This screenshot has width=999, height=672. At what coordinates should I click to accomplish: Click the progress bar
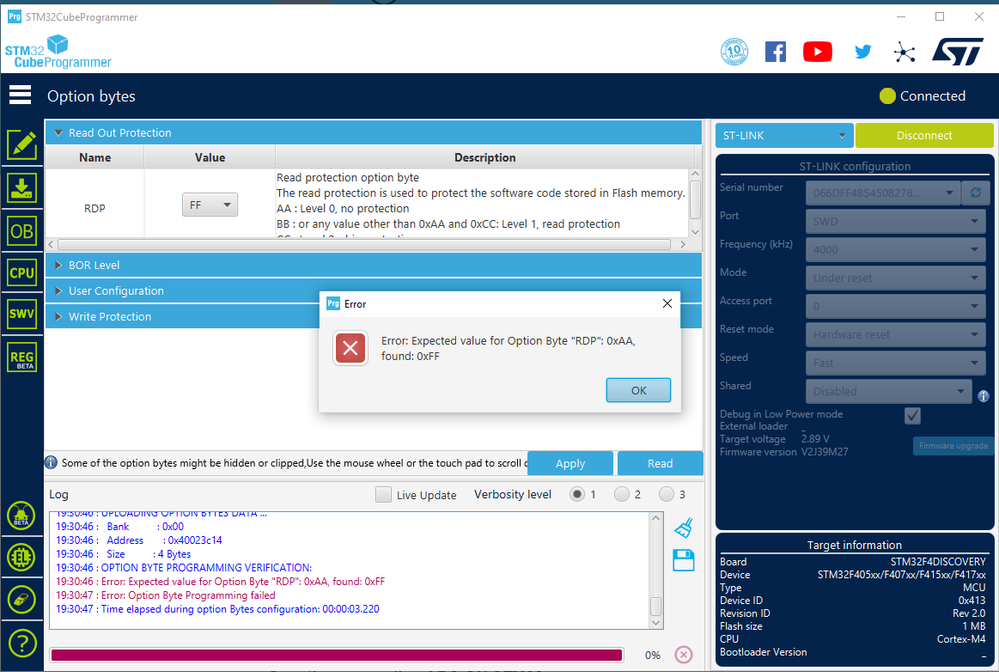[x=336, y=655]
